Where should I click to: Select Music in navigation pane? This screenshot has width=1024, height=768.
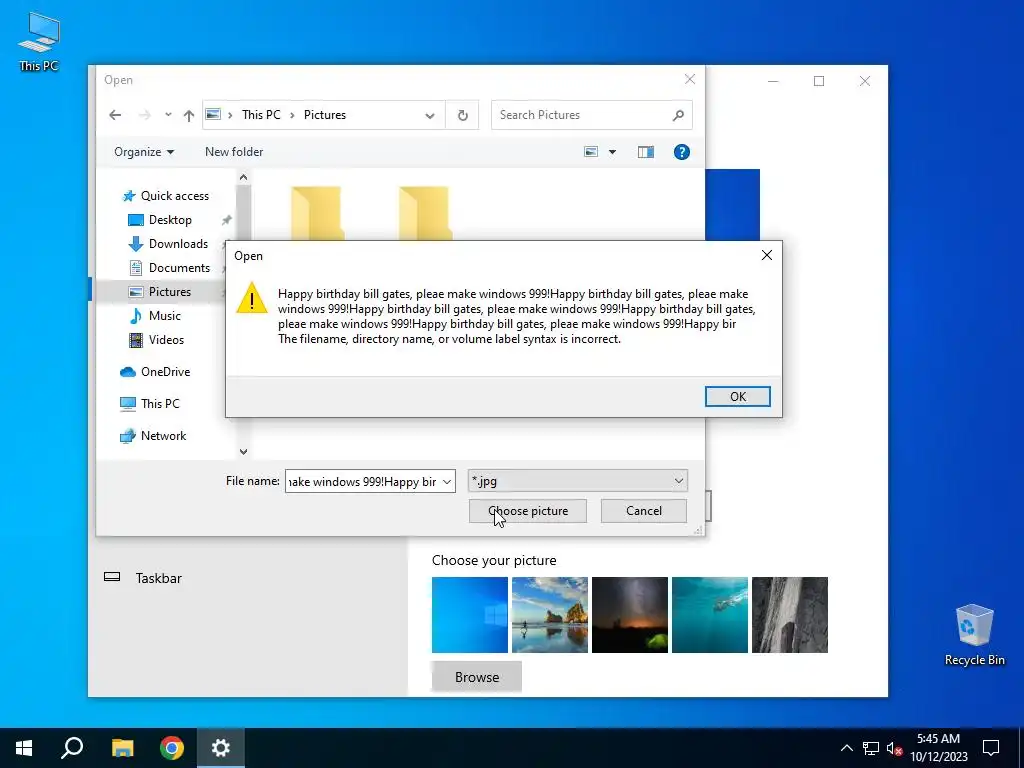[x=155, y=315]
